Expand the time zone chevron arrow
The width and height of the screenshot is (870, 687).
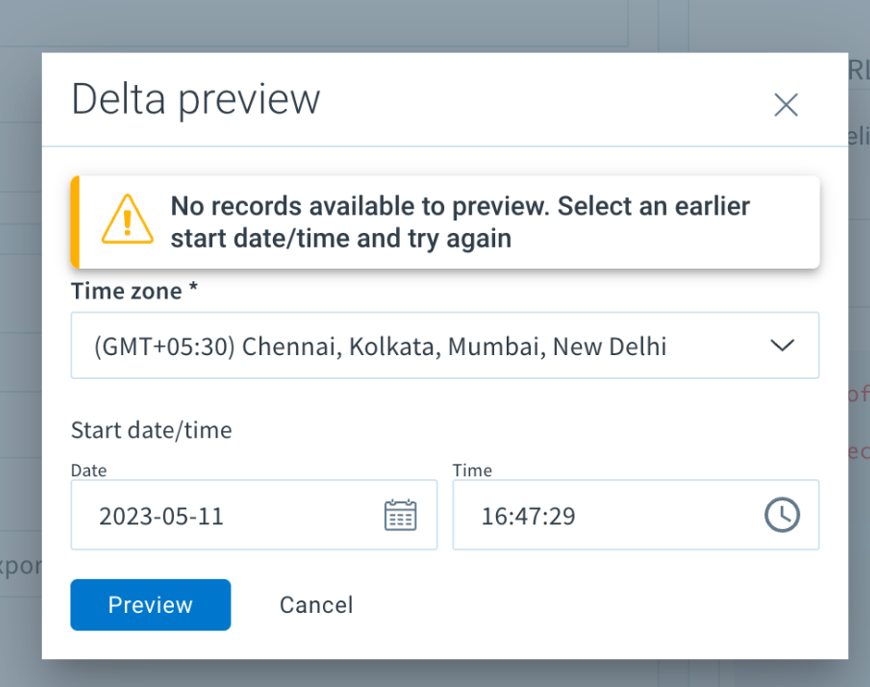point(782,346)
